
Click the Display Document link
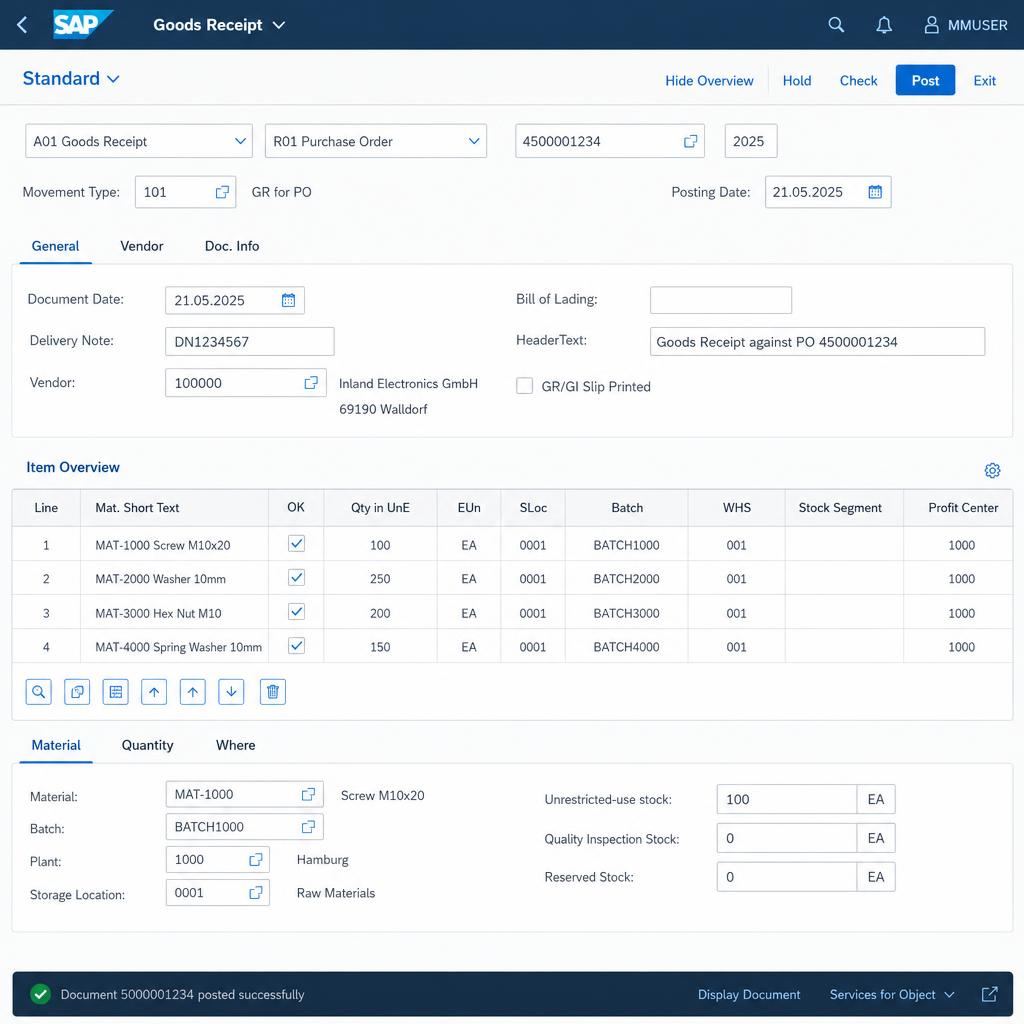pyautogui.click(x=748, y=994)
